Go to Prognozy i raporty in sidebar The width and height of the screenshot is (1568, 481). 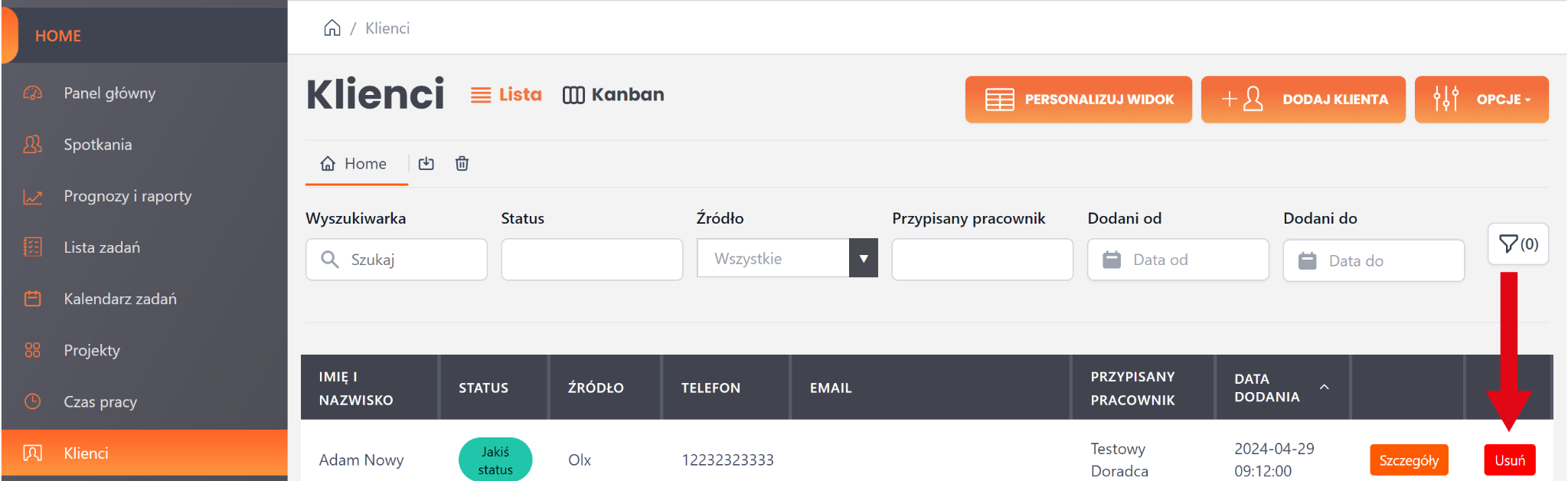[x=127, y=196]
